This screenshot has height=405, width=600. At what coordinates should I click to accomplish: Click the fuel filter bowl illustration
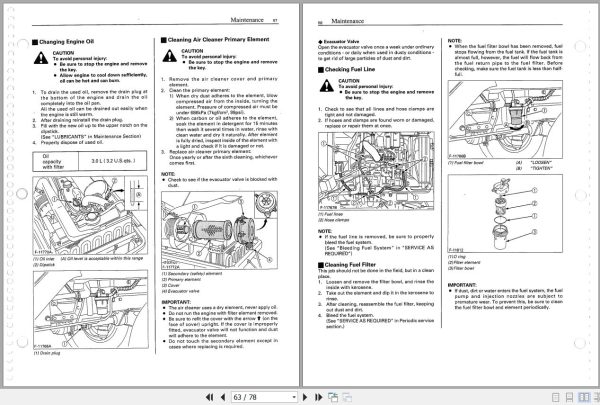coord(505,119)
